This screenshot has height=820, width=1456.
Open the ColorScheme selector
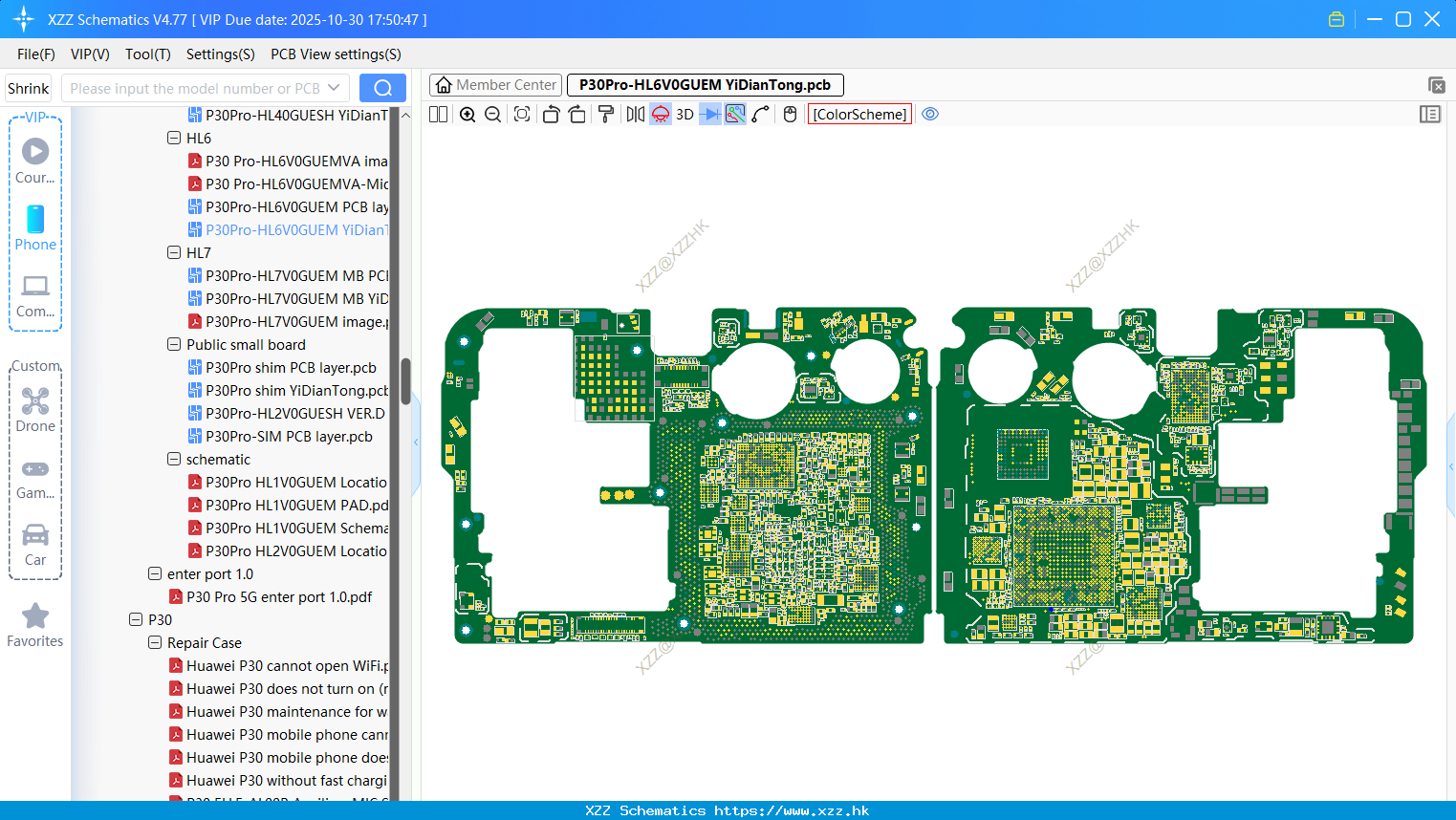point(859,114)
